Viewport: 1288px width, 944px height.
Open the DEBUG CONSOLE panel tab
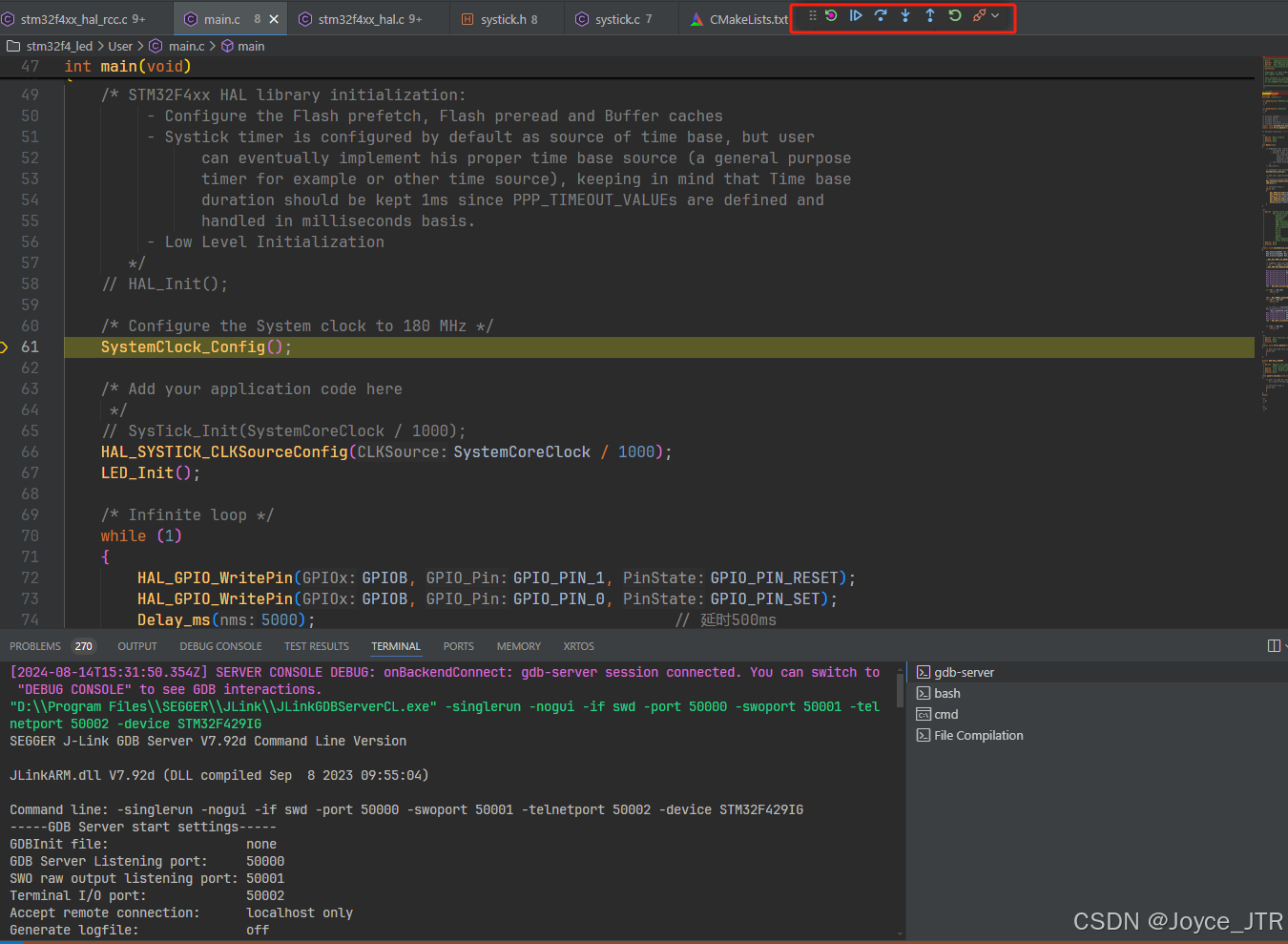point(220,646)
